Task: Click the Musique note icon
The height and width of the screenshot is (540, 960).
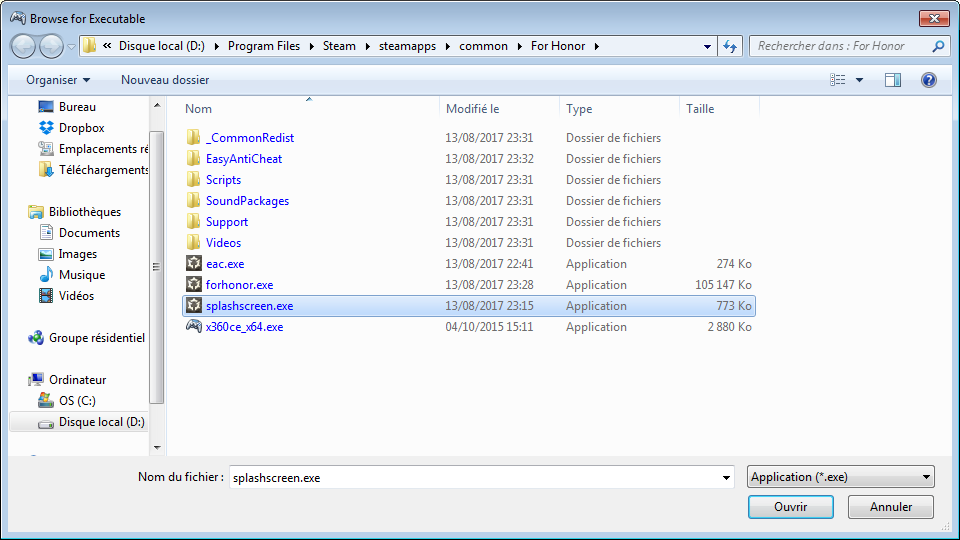Action: [46, 274]
